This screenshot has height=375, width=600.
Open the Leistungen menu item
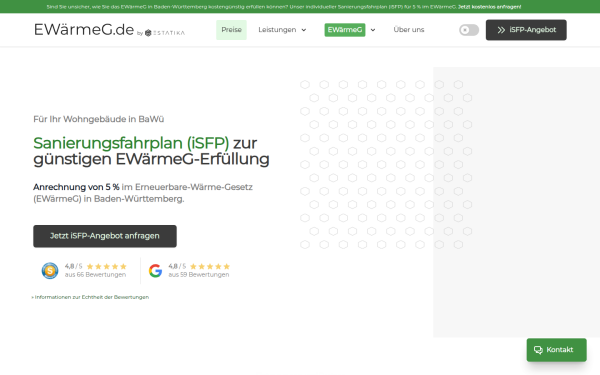(x=277, y=30)
